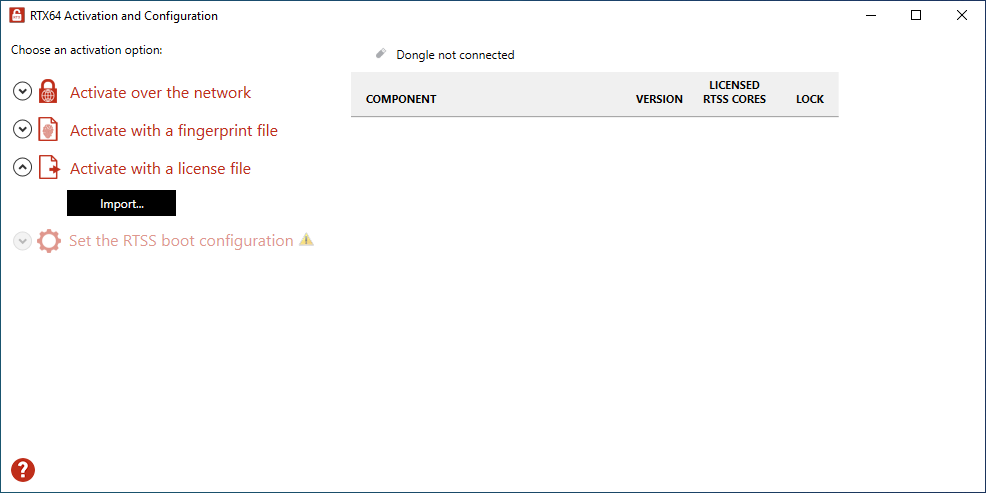Open help via the red question mark
The height and width of the screenshot is (493, 986).
coord(23,470)
